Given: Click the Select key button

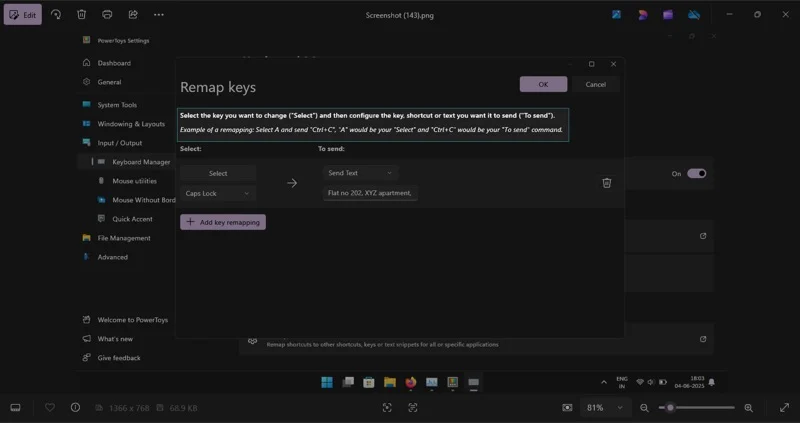Looking at the screenshot, I should [218, 173].
